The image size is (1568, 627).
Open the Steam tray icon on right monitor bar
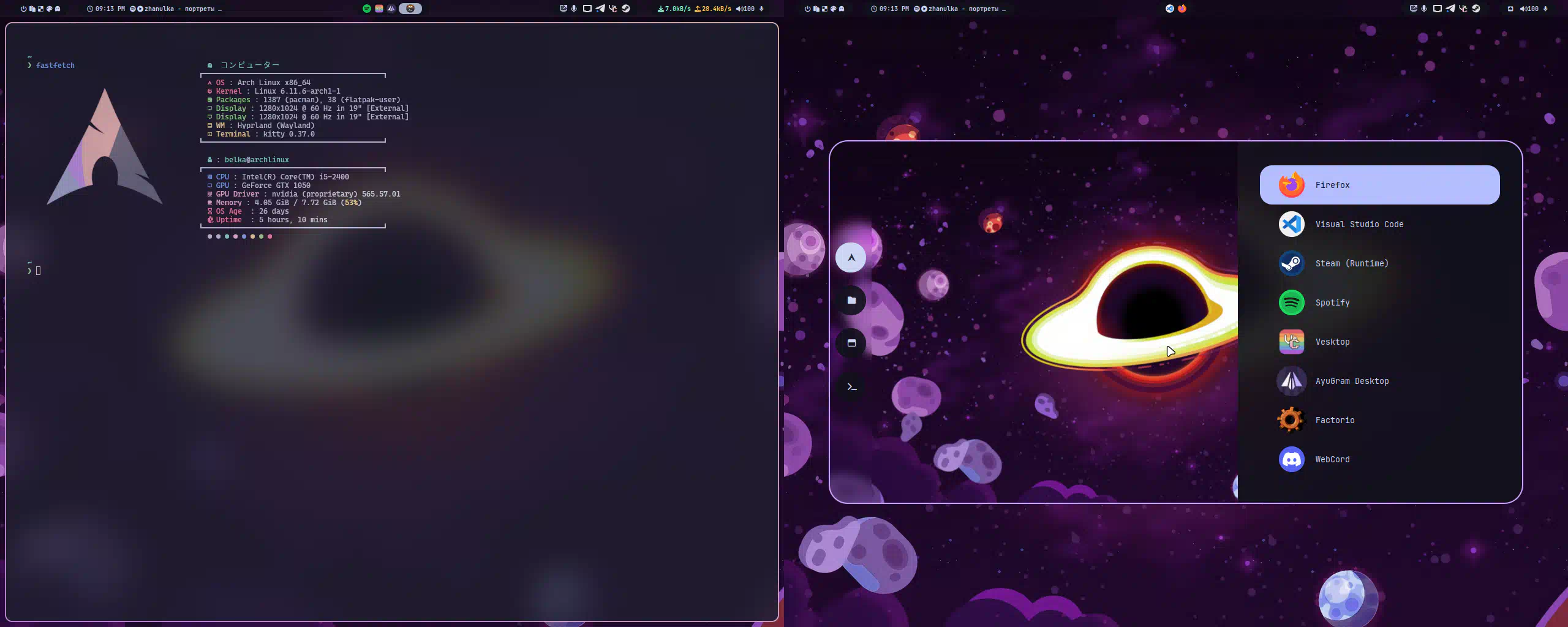pyautogui.click(x=1476, y=9)
